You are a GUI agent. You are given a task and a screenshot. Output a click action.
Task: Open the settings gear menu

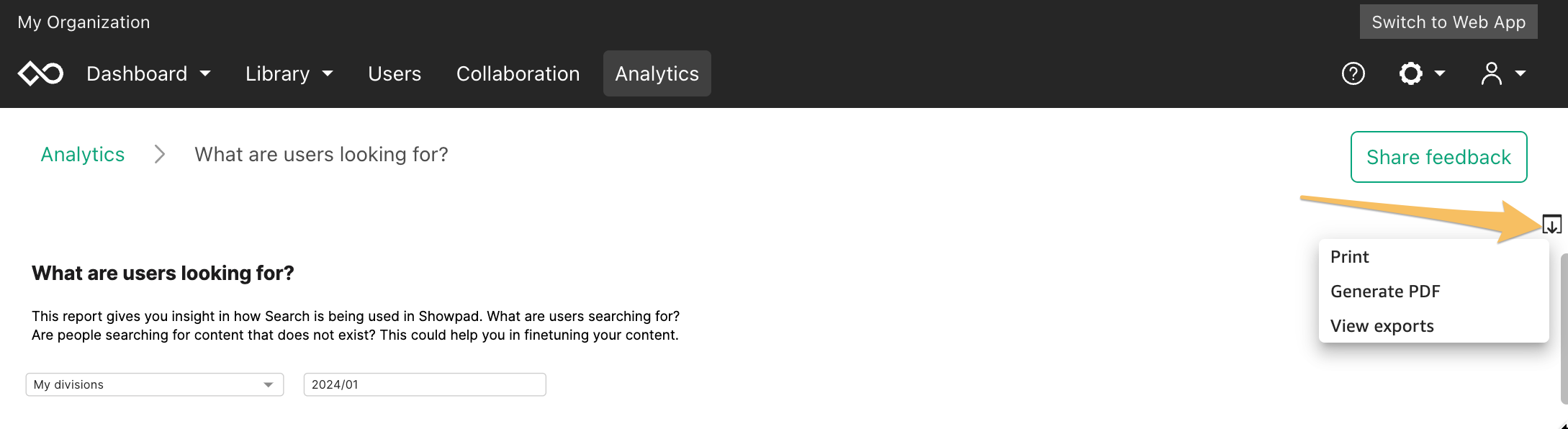click(x=1411, y=73)
